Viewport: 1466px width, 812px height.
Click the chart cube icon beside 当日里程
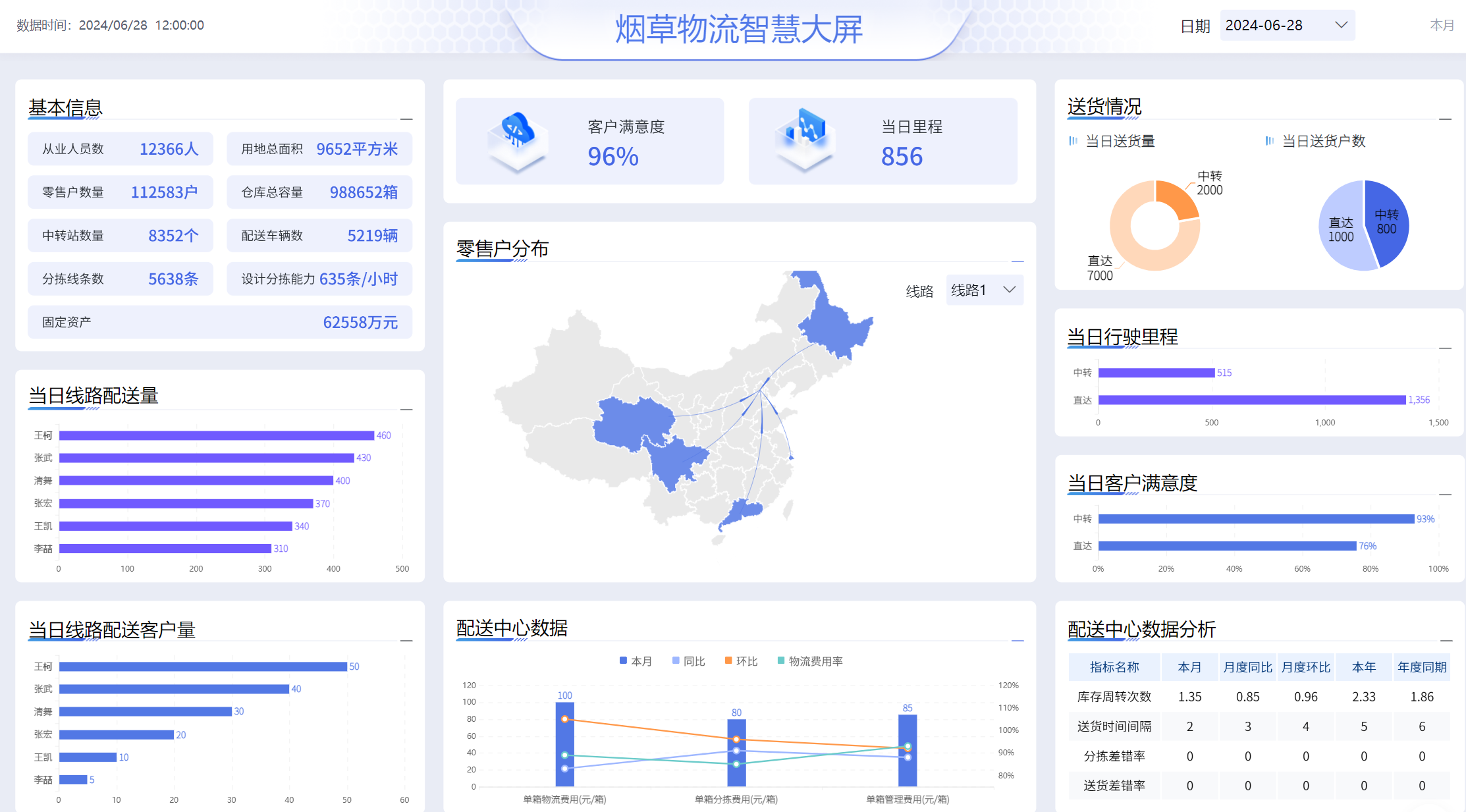point(805,140)
